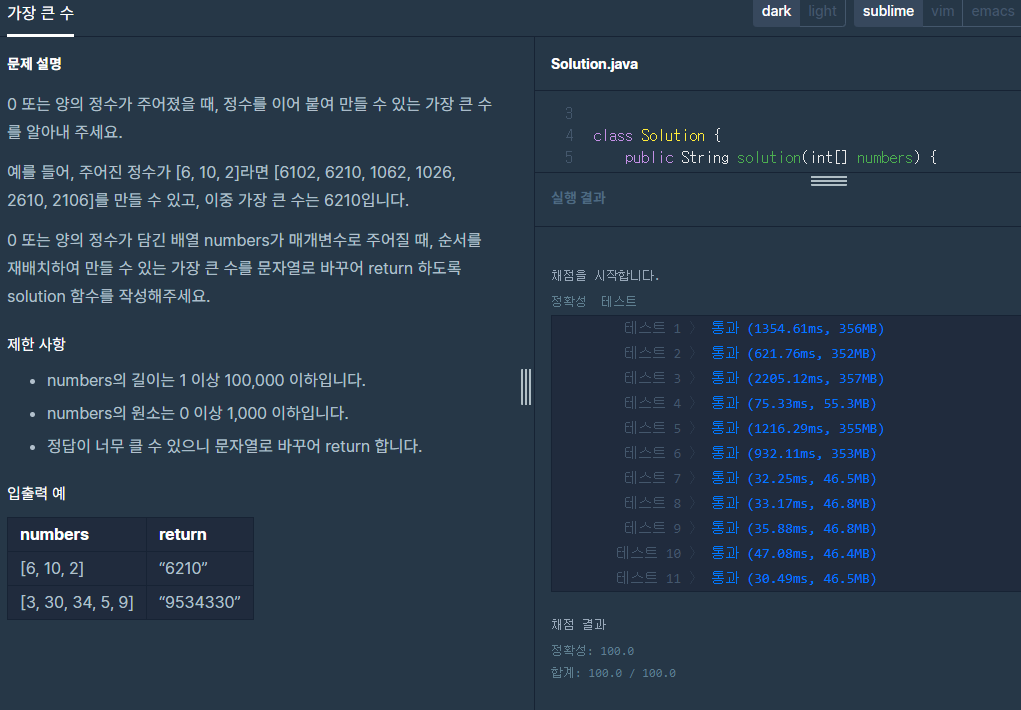Click the 실행 결과 heading

[578, 198]
